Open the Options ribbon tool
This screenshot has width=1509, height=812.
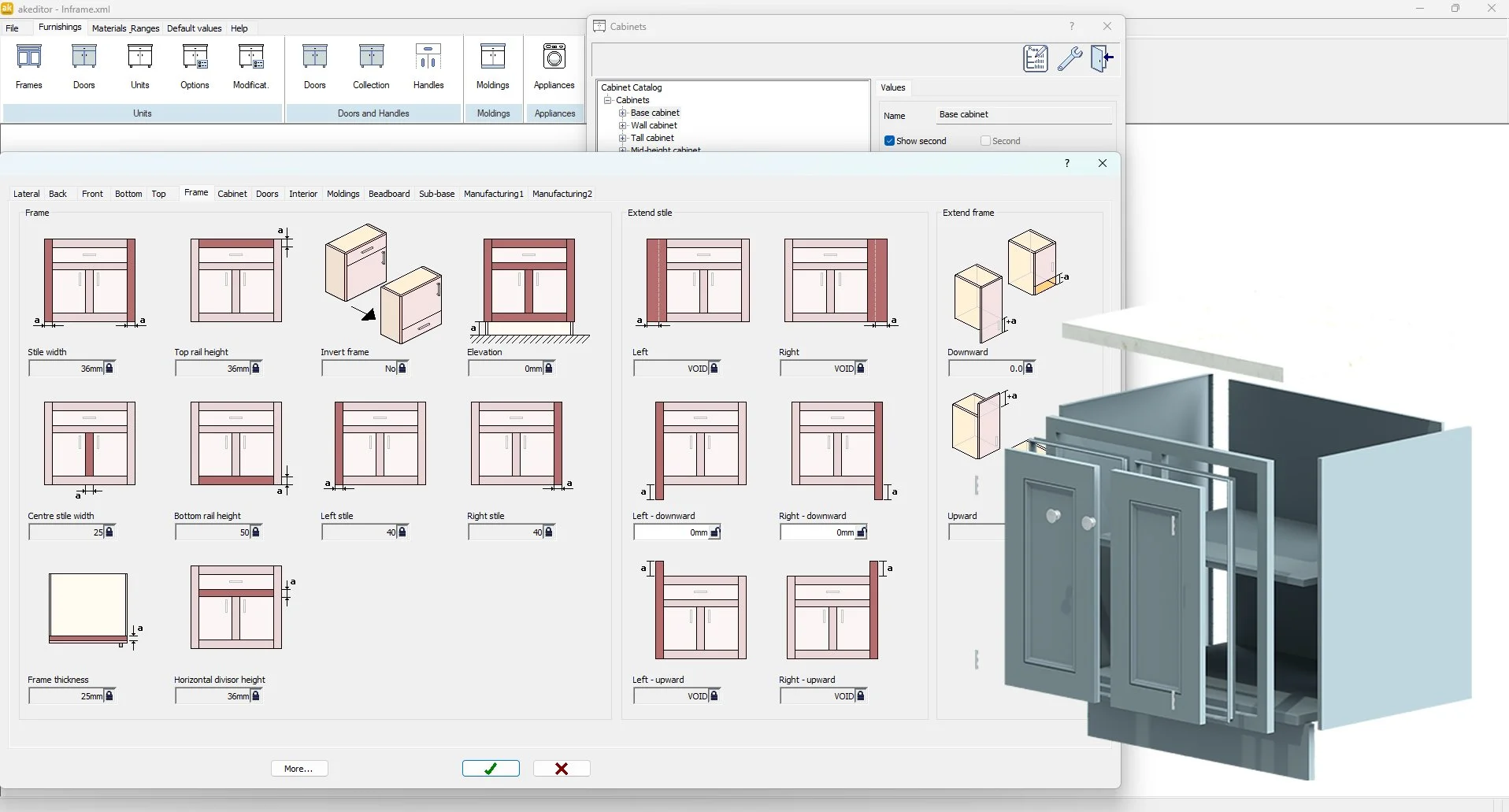(195, 67)
